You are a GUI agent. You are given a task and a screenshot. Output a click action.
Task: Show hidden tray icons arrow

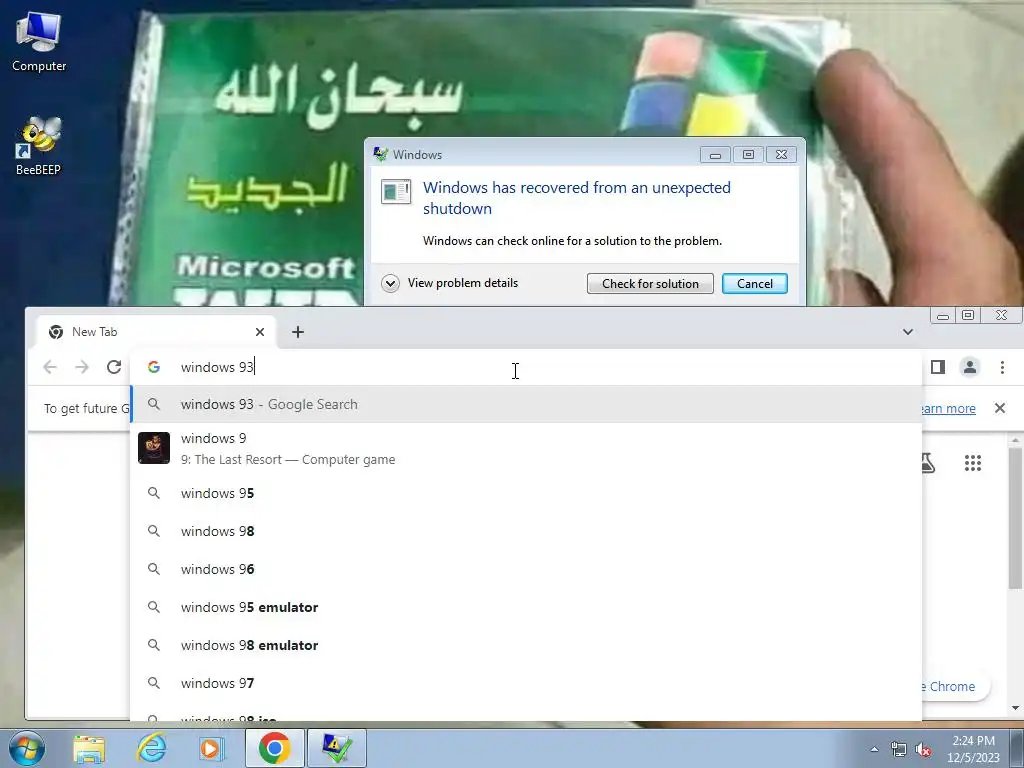click(874, 749)
